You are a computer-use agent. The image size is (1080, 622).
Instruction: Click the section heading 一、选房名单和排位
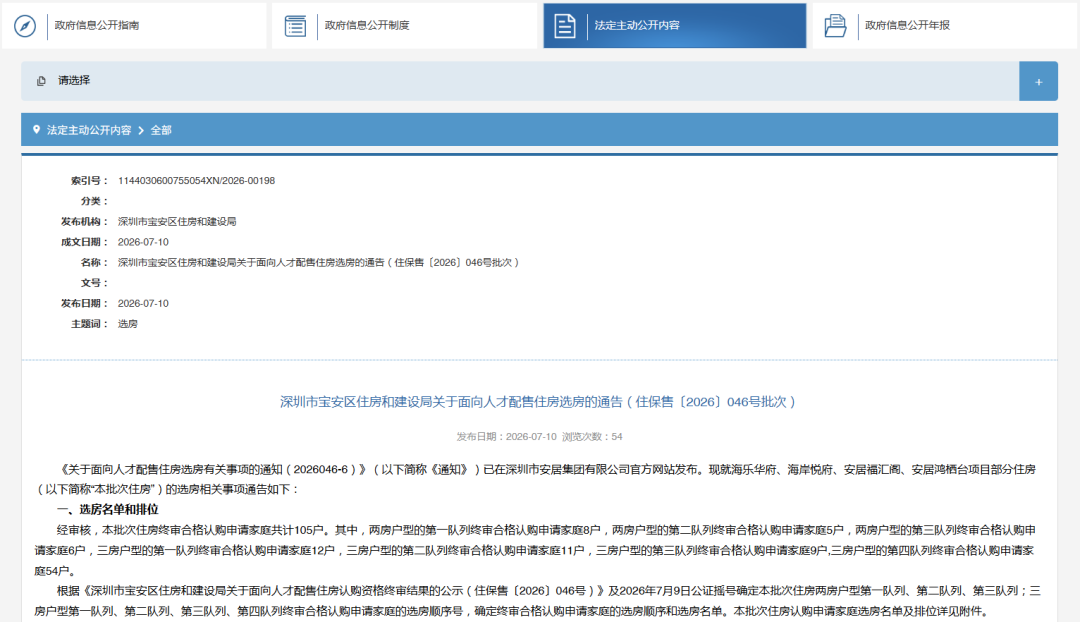[x=107, y=510]
